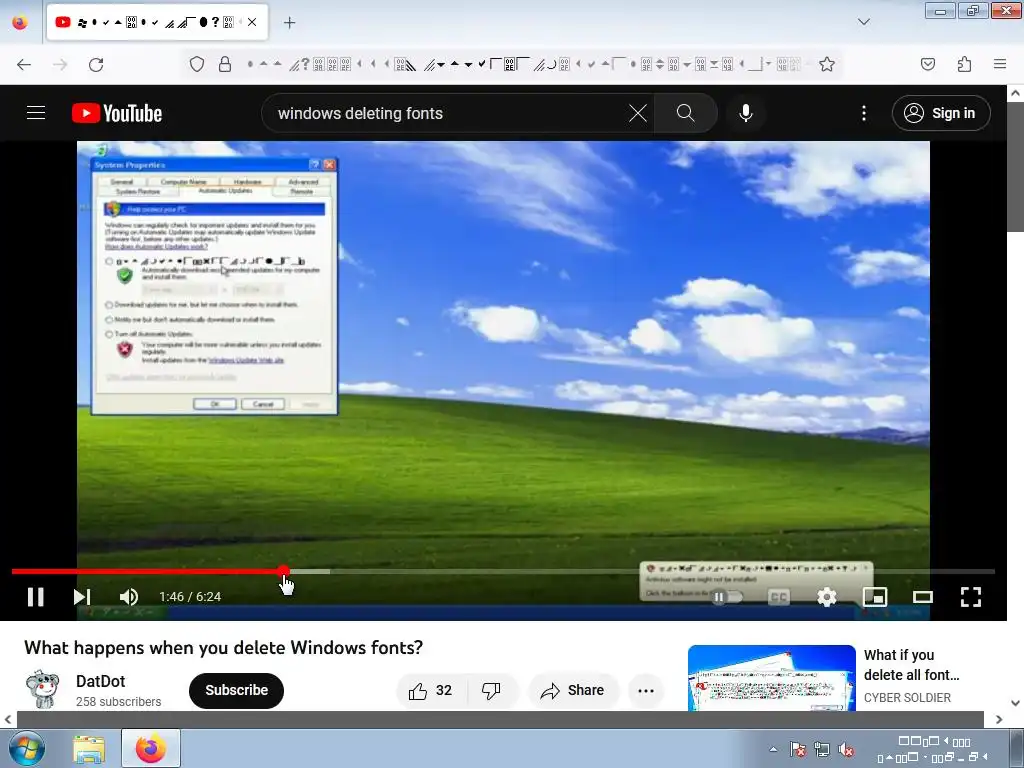1024x768 pixels.
Task: Open the CYBER SOLDIER video title link
Action: click(911, 665)
